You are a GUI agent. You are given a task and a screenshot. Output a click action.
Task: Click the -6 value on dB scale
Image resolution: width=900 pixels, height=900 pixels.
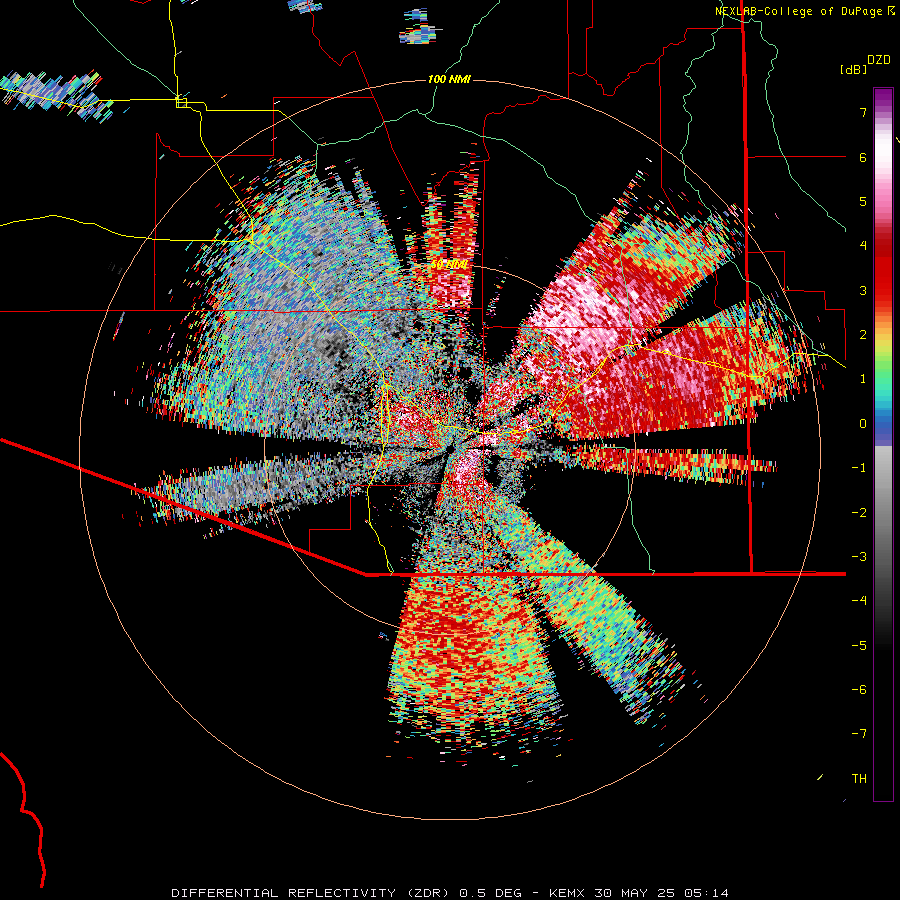tap(859, 690)
